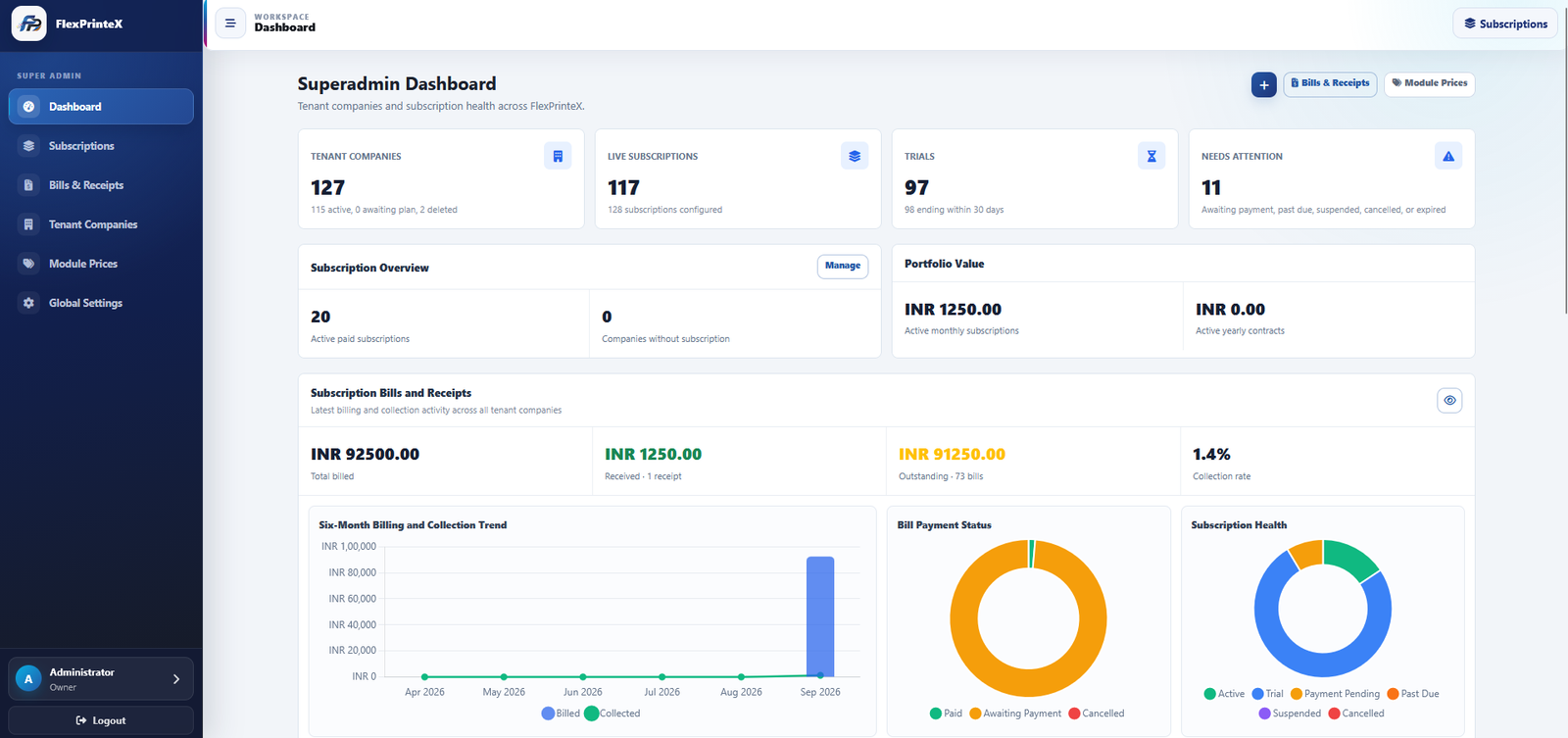Click the Global Settings gear icon
This screenshot has height=738, width=1568.
coord(28,303)
